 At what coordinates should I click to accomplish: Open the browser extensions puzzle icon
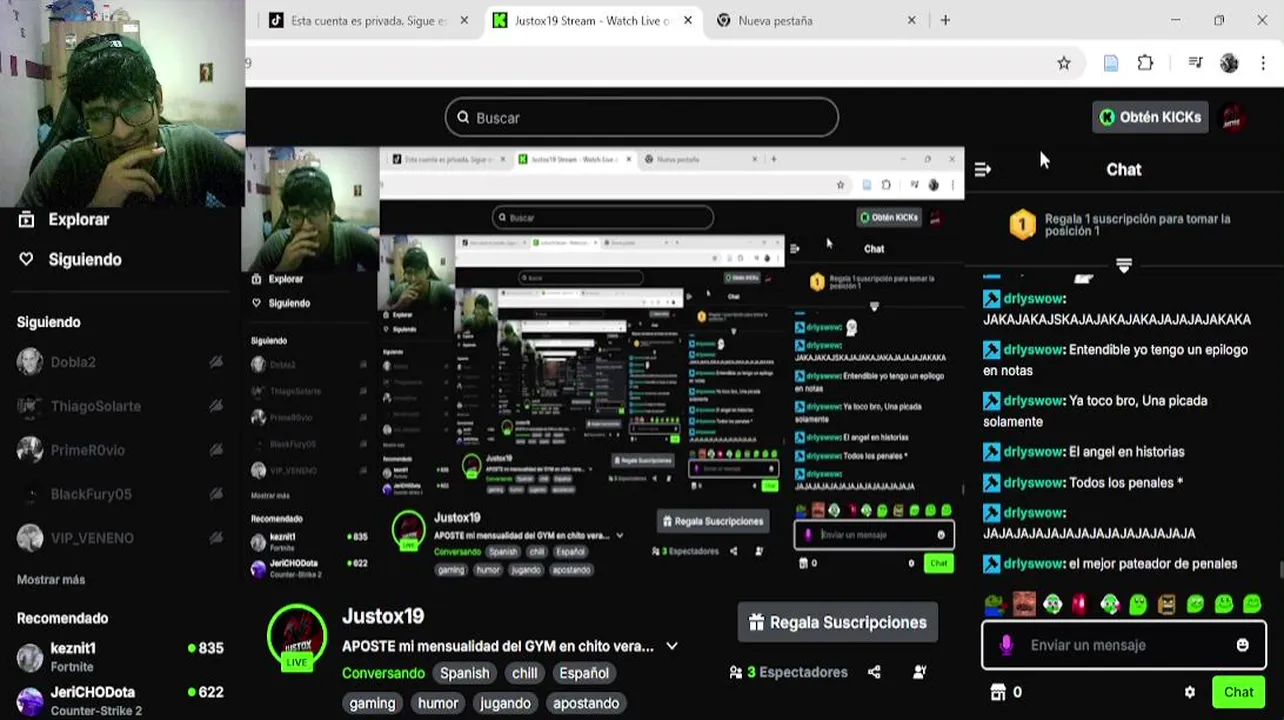click(1145, 63)
